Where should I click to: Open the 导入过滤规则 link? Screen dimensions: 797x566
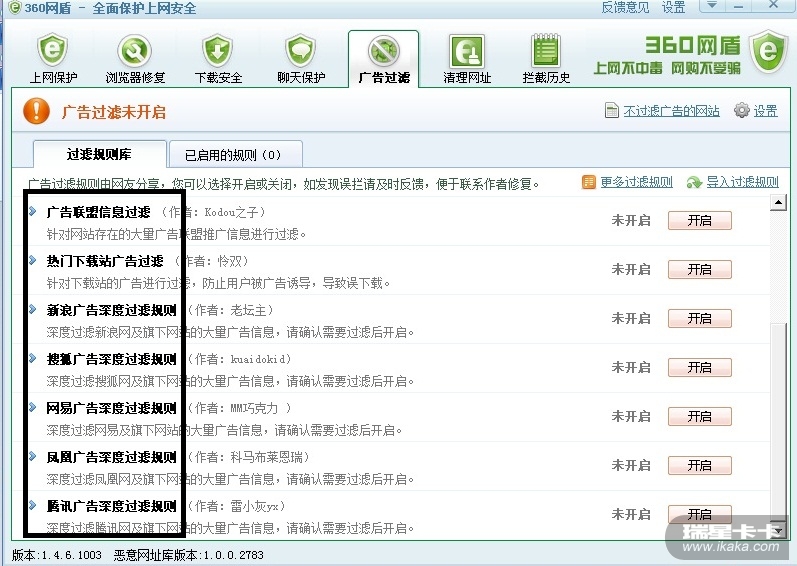(743, 182)
